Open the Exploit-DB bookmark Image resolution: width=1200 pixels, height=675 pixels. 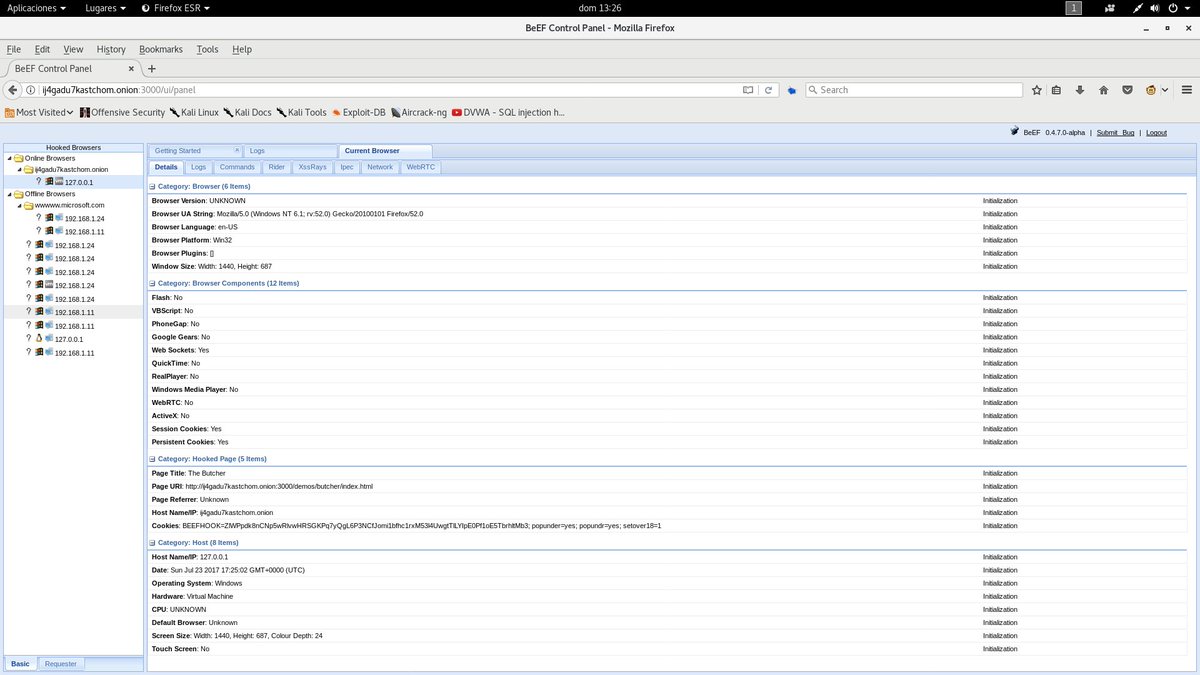tap(358, 113)
